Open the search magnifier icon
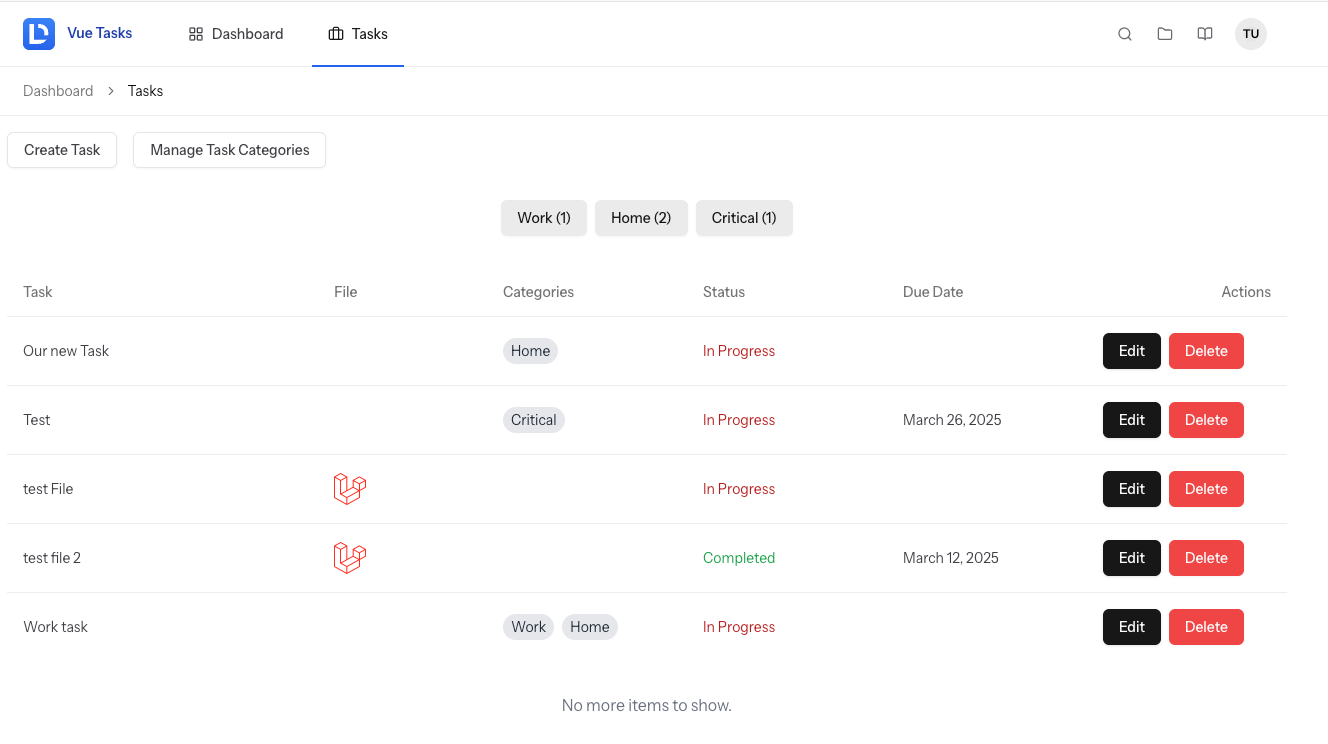The image size is (1328, 744). coord(1125,34)
